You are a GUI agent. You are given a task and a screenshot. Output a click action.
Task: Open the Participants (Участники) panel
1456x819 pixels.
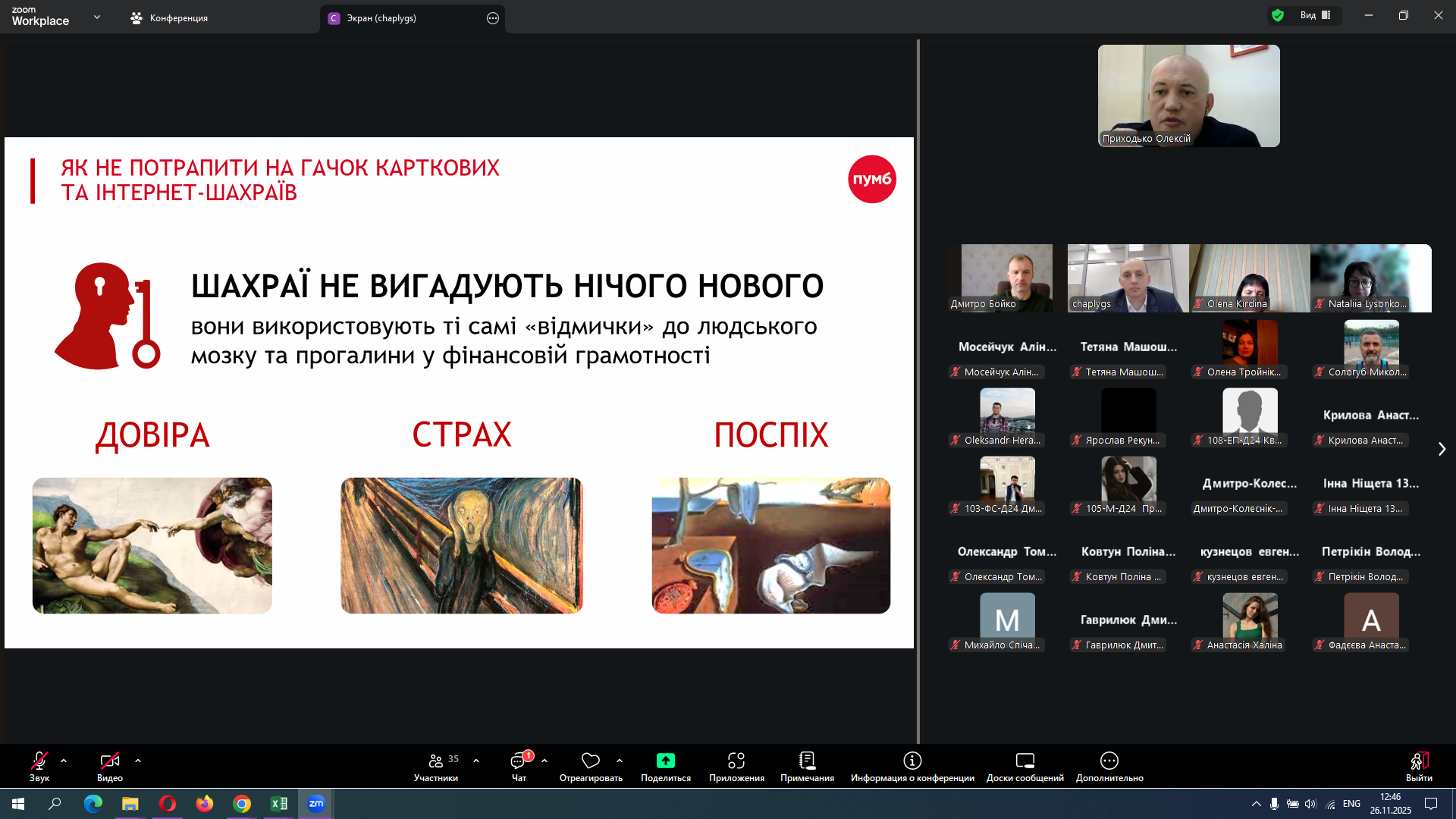coord(436,761)
